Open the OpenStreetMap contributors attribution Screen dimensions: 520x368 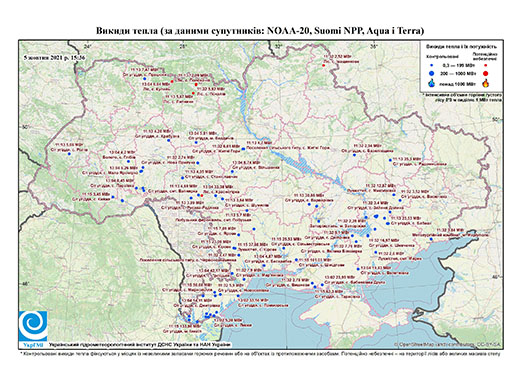448,344
